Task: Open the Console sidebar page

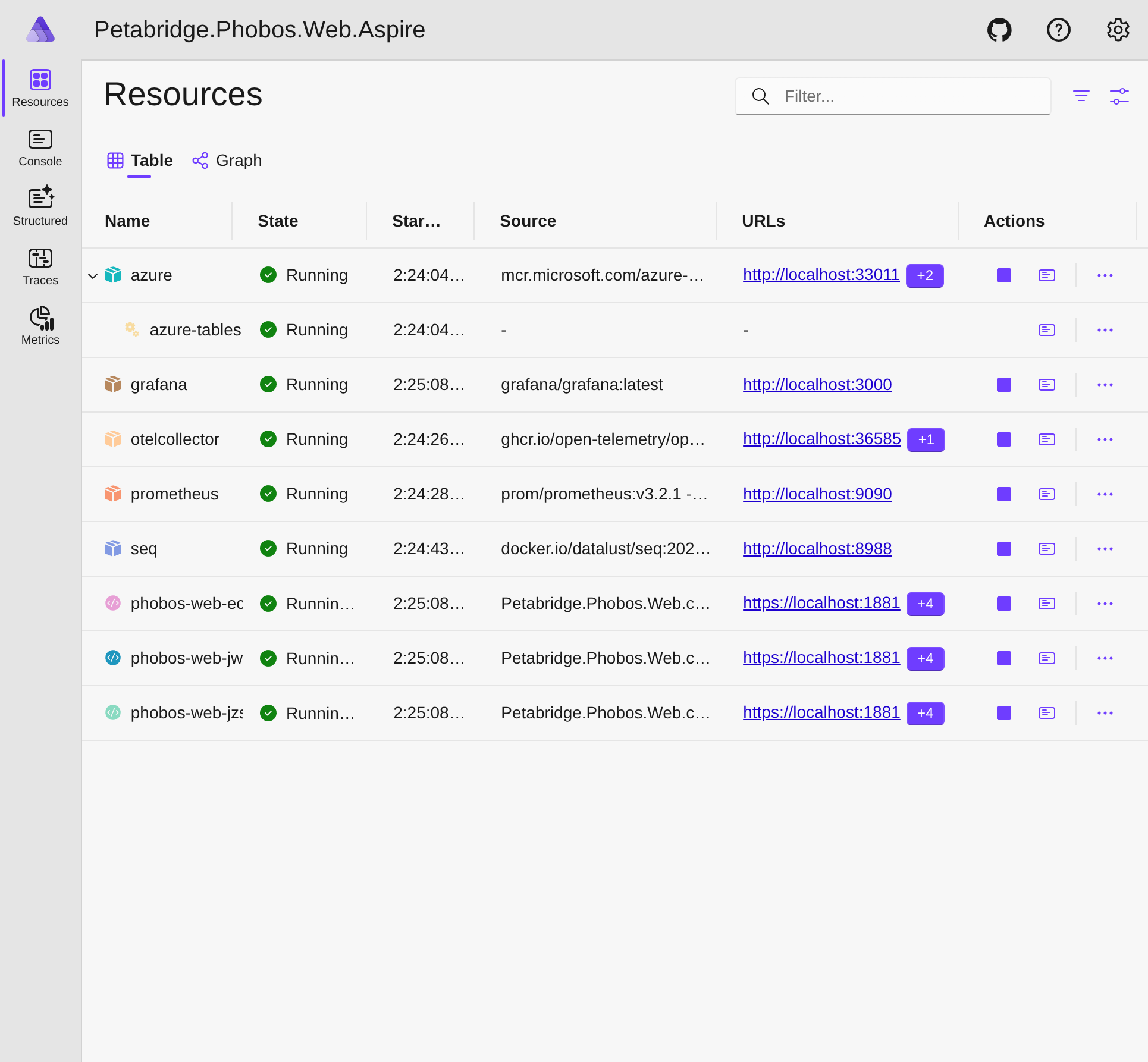Action: point(40,147)
